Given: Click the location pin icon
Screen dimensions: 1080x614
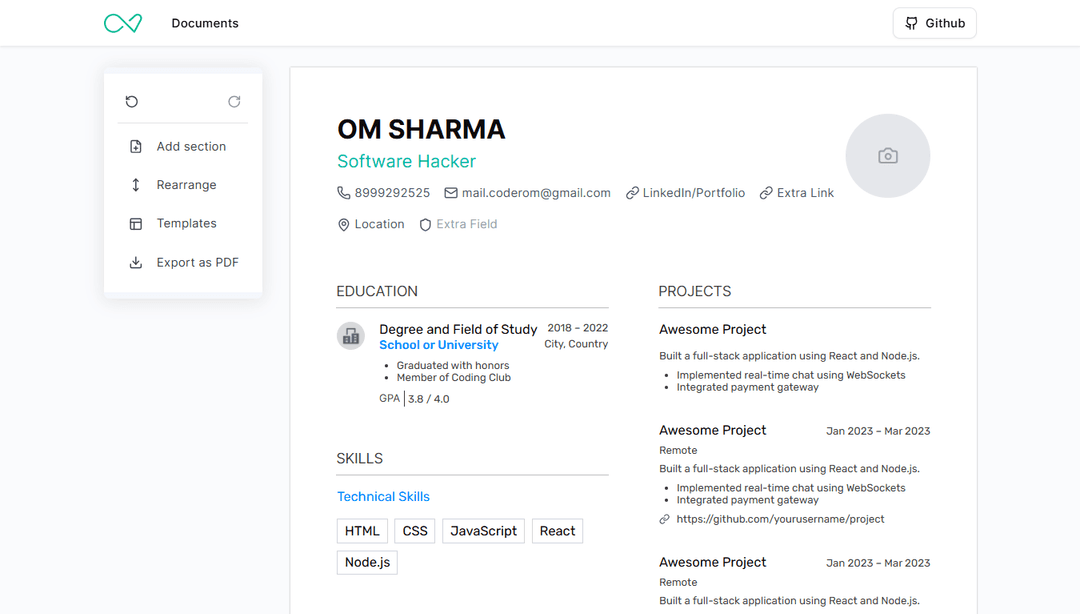Looking at the screenshot, I should [x=344, y=225].
